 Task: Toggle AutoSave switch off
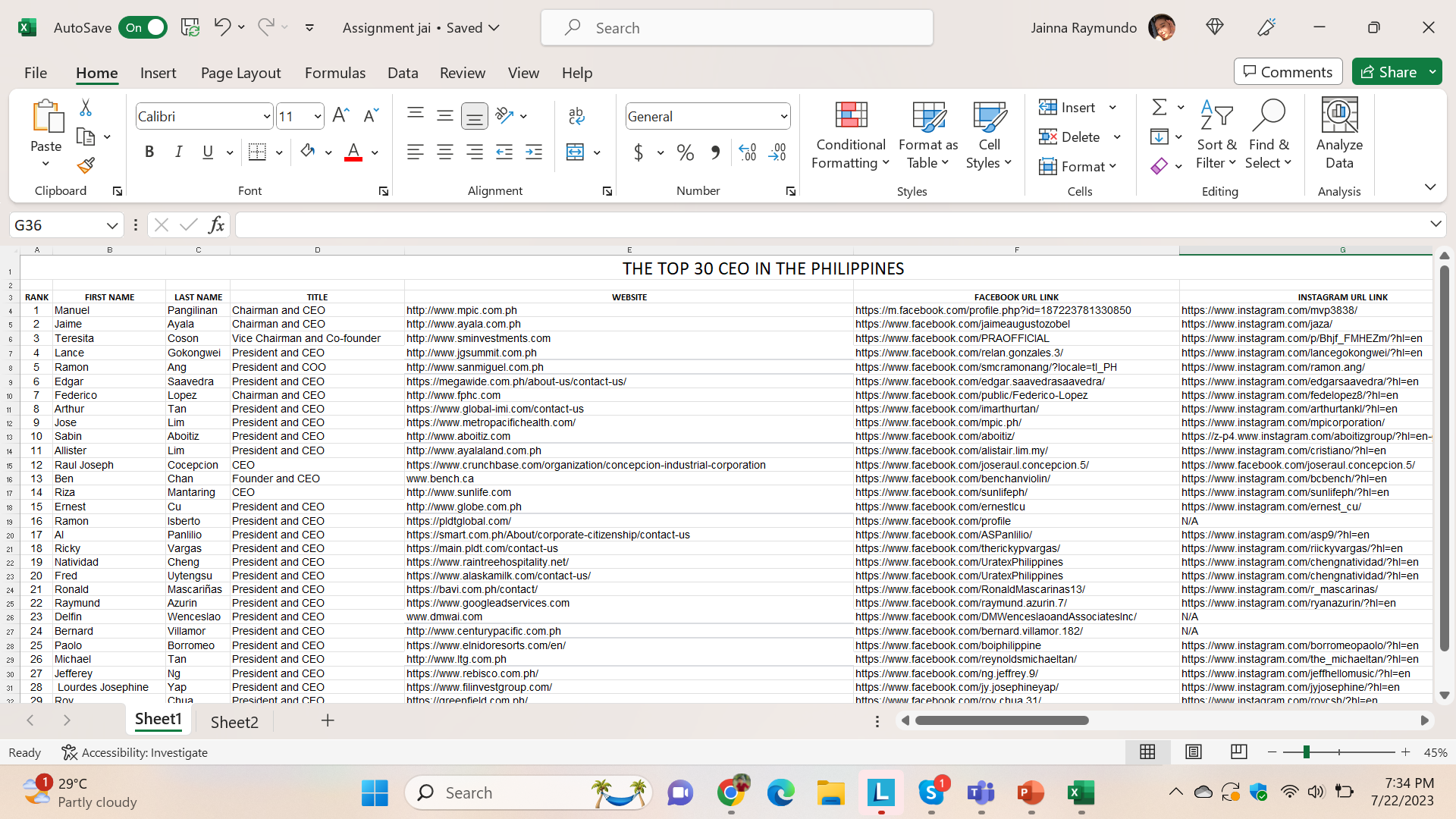pos(143,27)
